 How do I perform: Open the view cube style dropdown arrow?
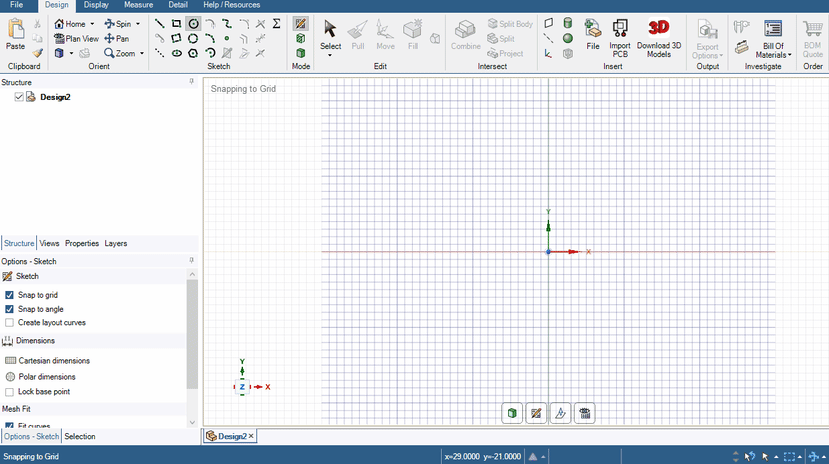tap(71, 53)
